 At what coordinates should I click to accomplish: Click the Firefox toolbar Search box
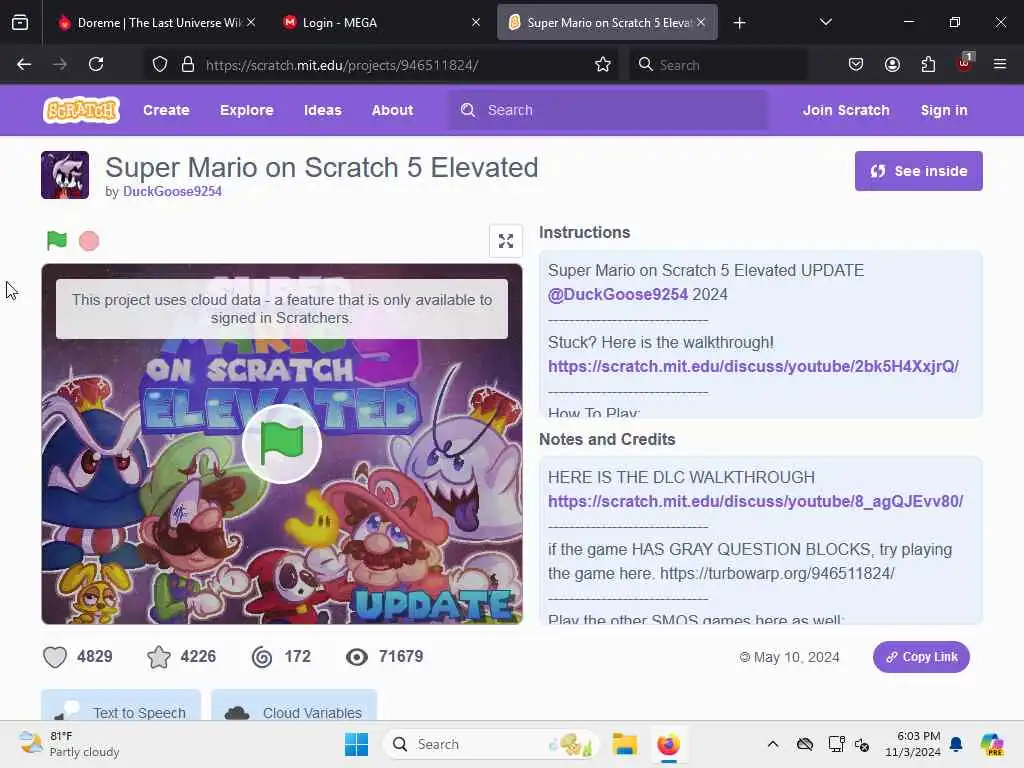click(718, 65)
